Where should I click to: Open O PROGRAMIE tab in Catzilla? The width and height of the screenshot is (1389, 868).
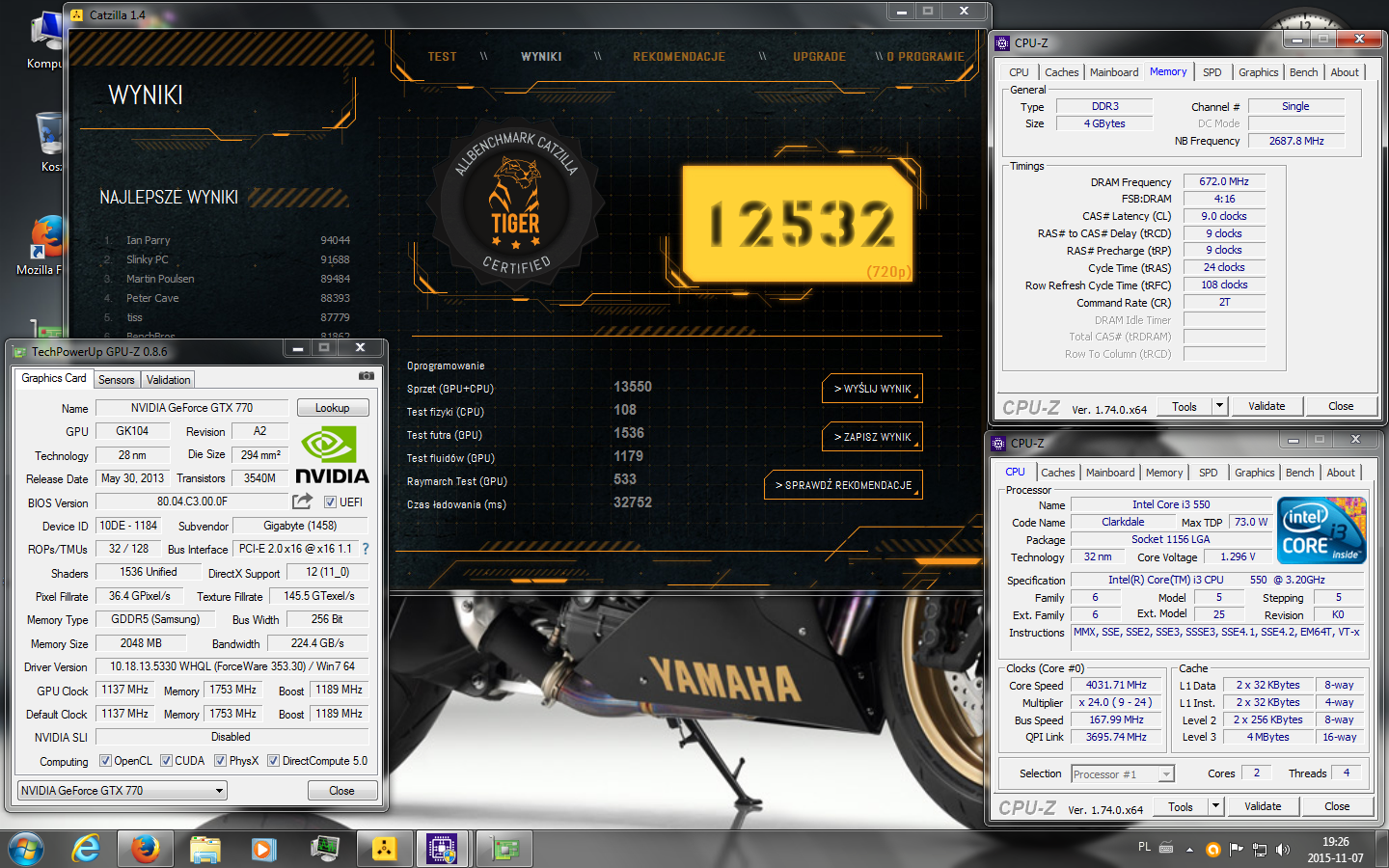click(x=926, y=57)
